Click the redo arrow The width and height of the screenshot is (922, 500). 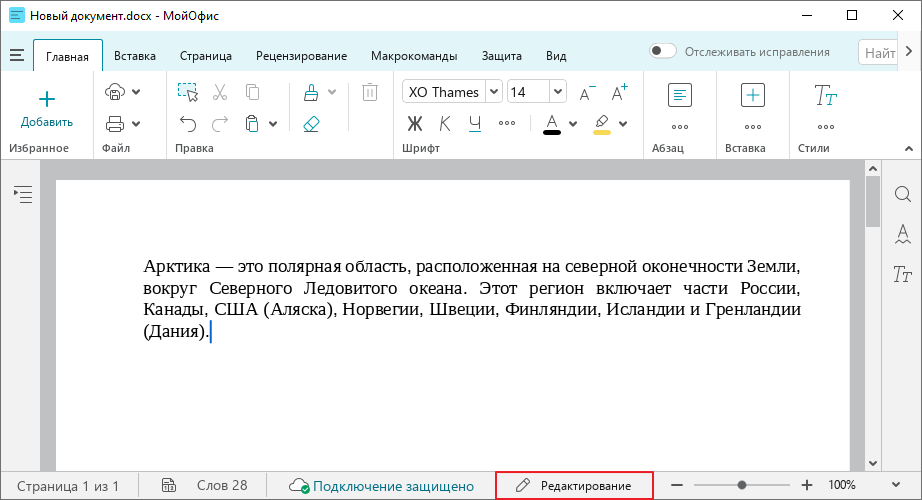point(220,124)
